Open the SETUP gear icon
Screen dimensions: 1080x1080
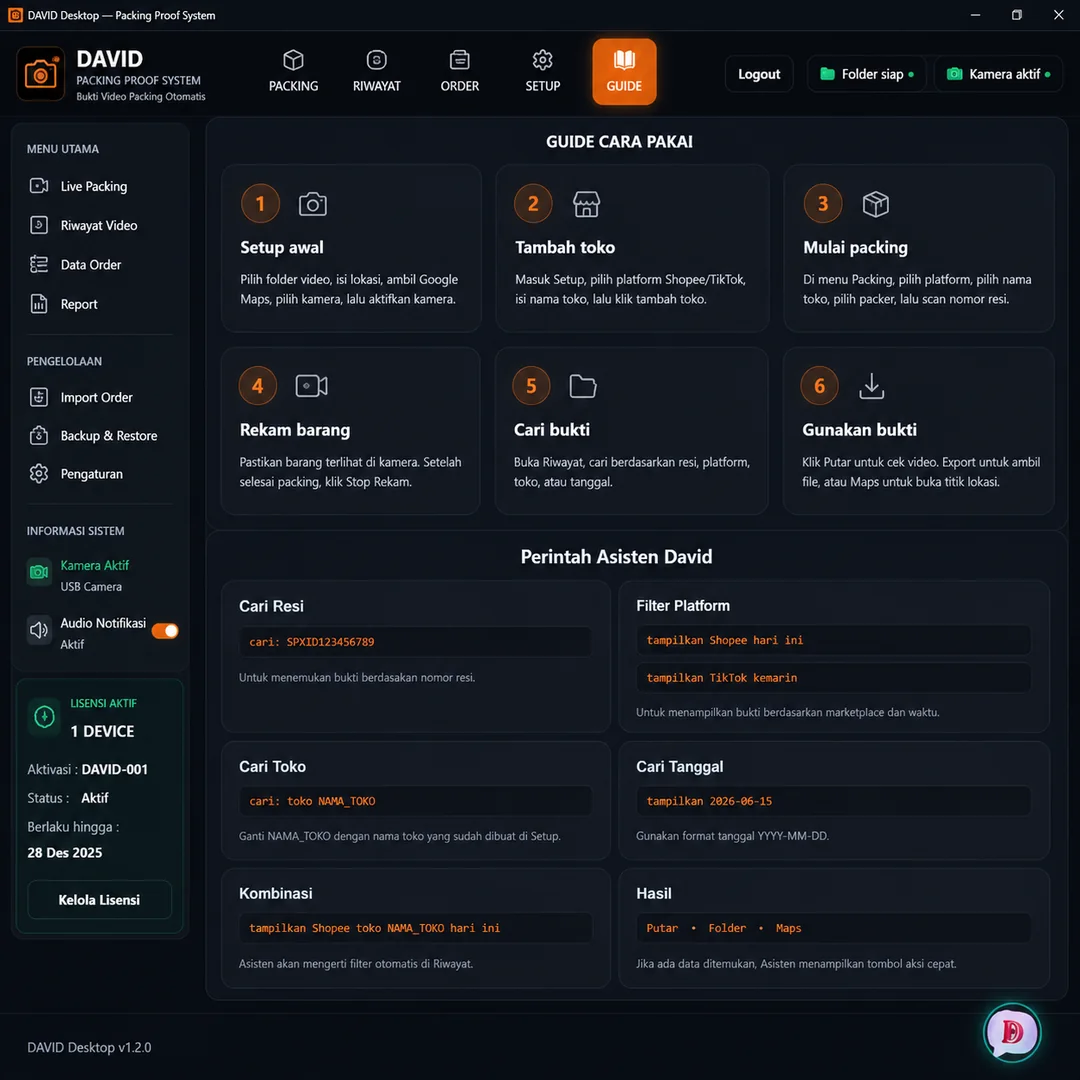tap(542, 61)
